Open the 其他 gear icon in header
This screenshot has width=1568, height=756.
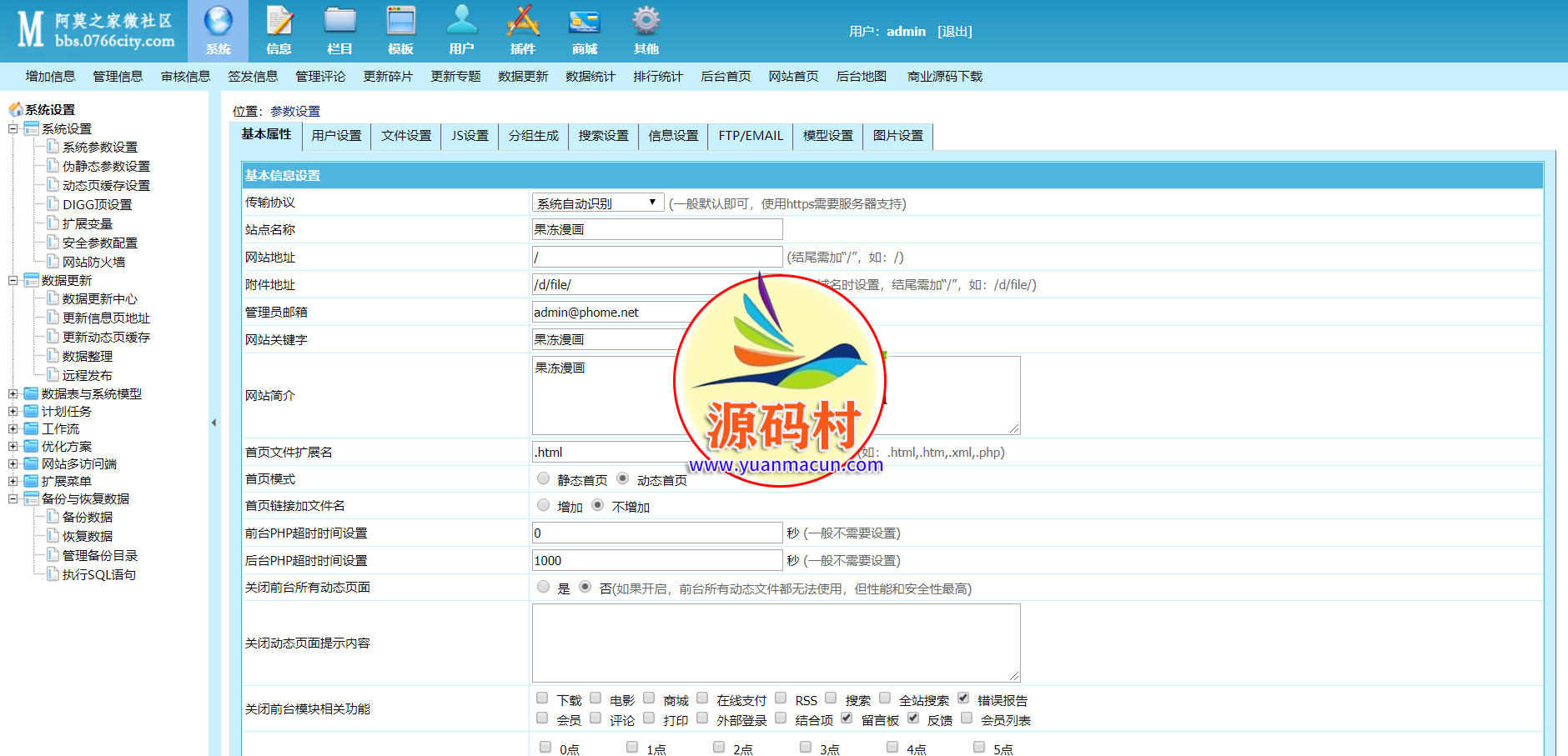pos(646,22)
